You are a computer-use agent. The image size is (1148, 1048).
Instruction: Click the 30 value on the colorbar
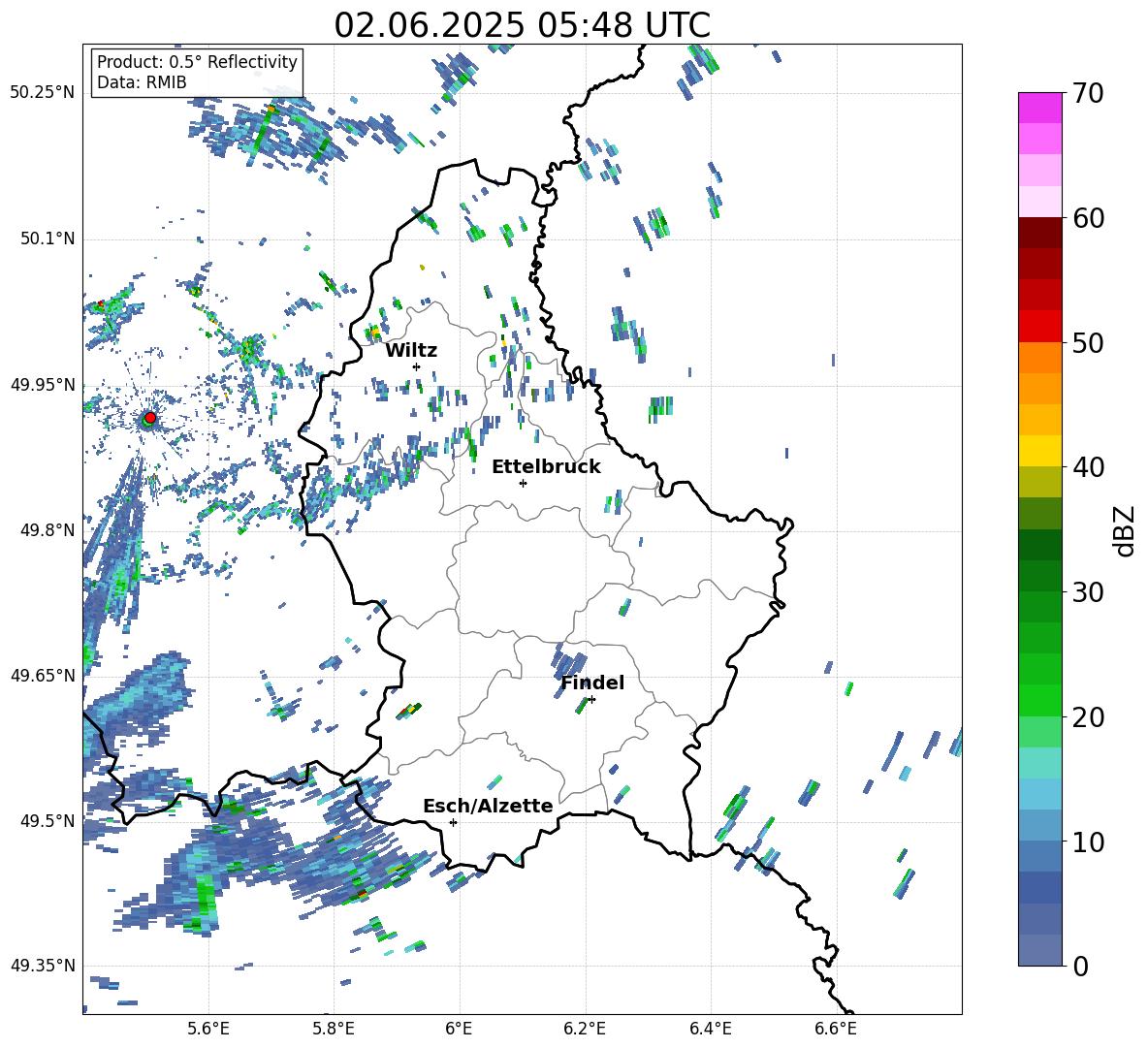(1088, 592)
